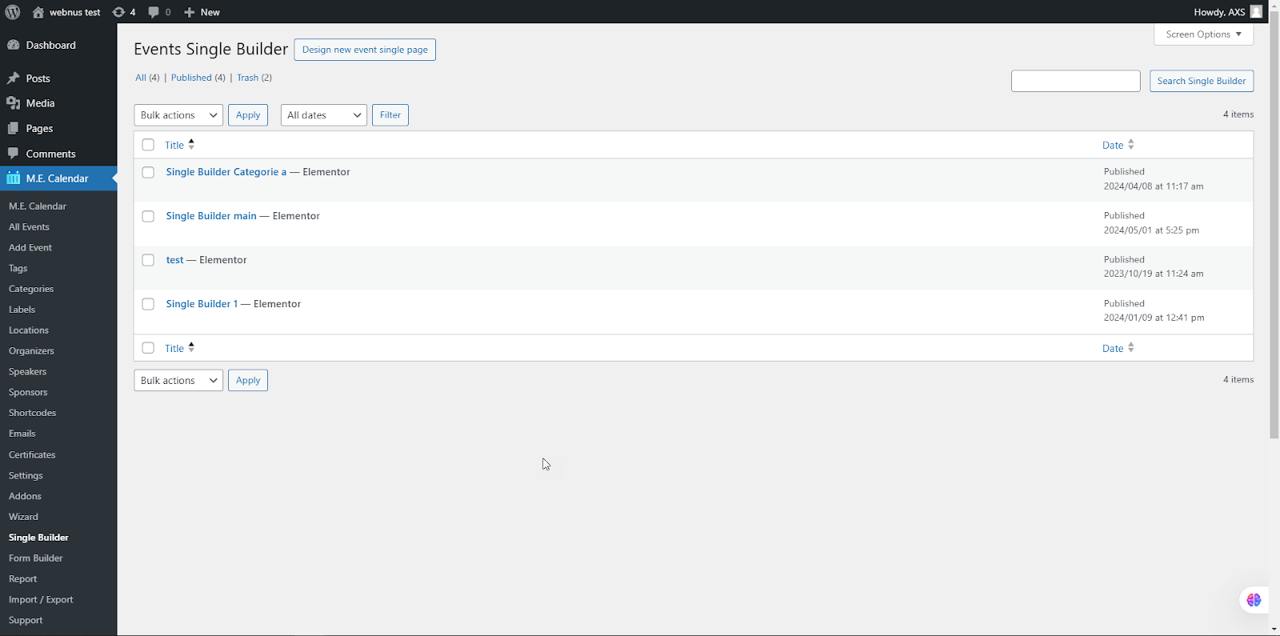Open the Elementor floating widget icon
This screenshot has width=1280, height=636.
[x=1253, y=599]
